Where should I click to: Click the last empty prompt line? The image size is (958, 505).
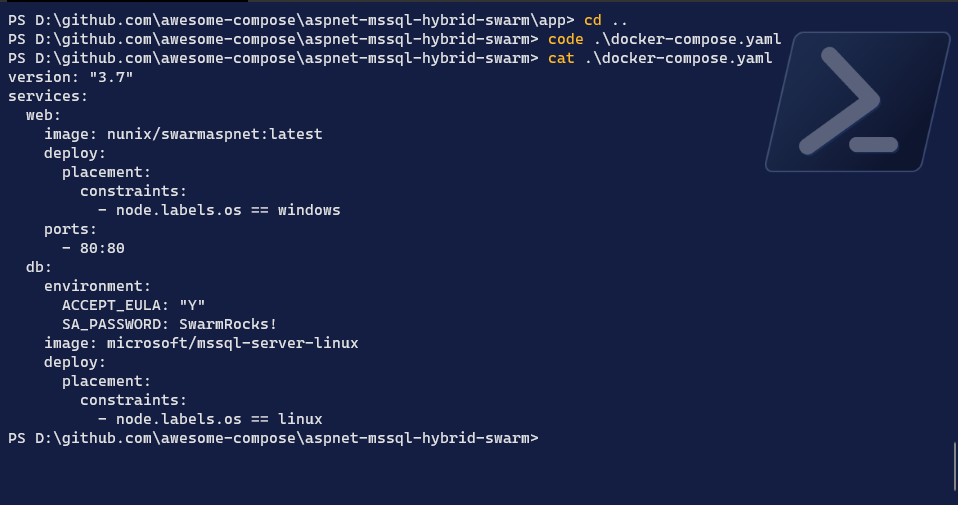[x=272, y=438]
